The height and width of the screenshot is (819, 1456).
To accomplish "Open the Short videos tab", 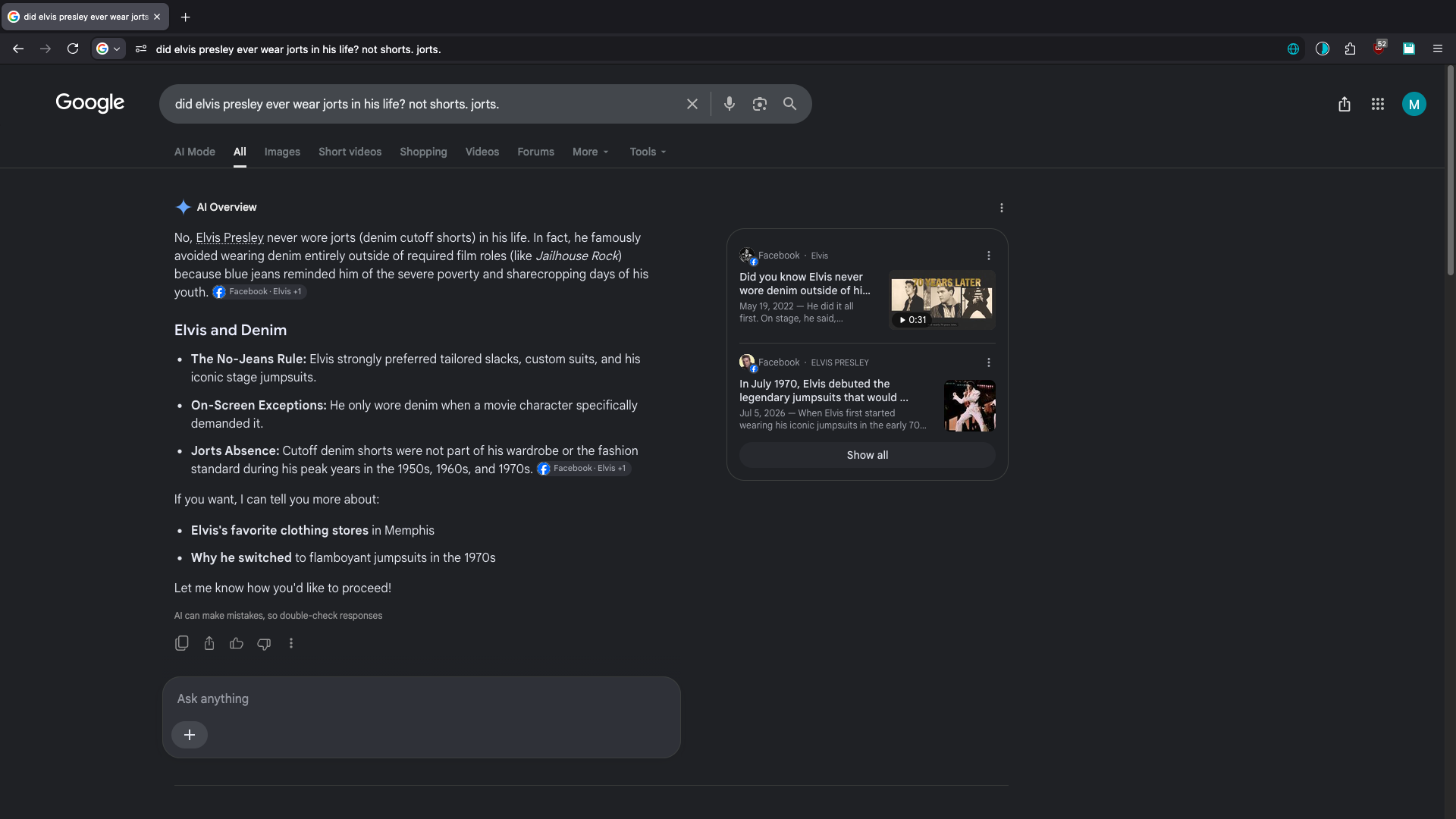I will pos(350,152).
